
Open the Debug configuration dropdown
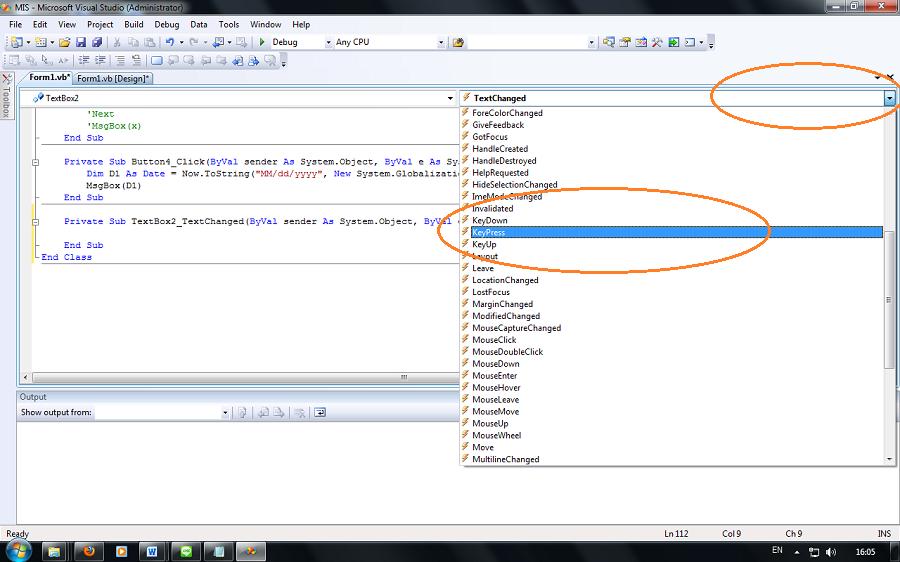(328, 43)
